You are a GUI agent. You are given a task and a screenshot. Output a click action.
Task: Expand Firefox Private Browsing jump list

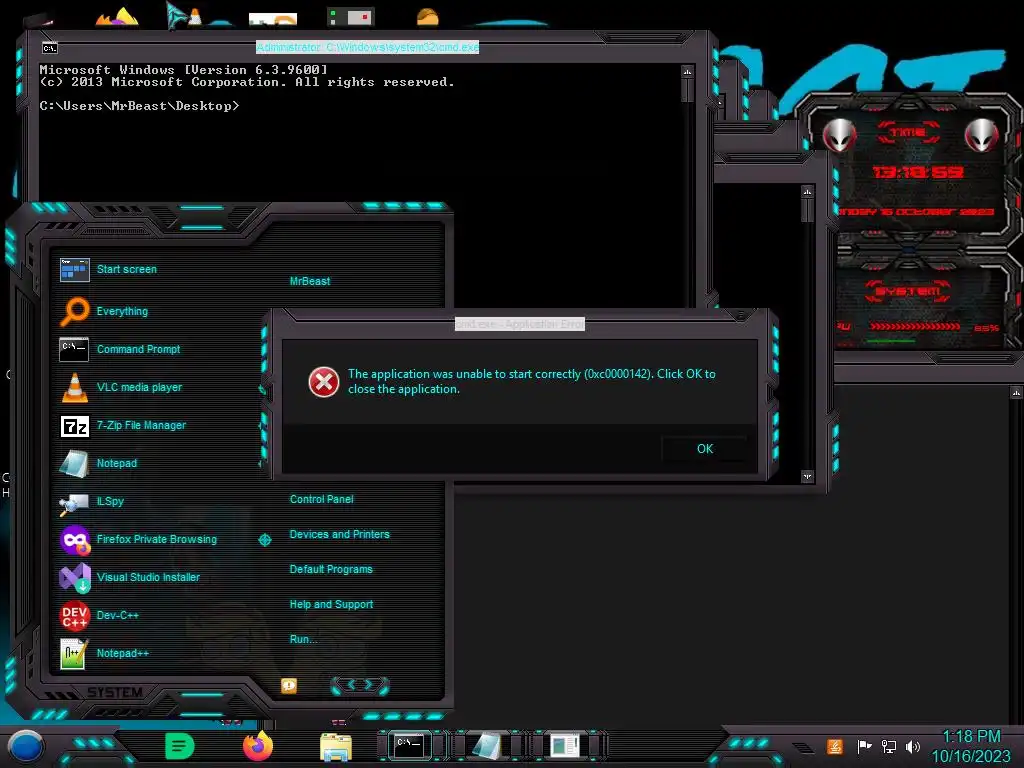[x=264, y=539]
